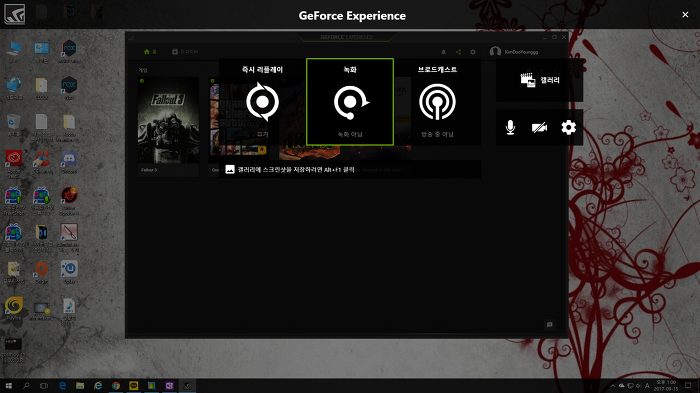This screenshot has width=700, height=393.
Task: Toggle the microphone in the overlay
Action: 510,128
